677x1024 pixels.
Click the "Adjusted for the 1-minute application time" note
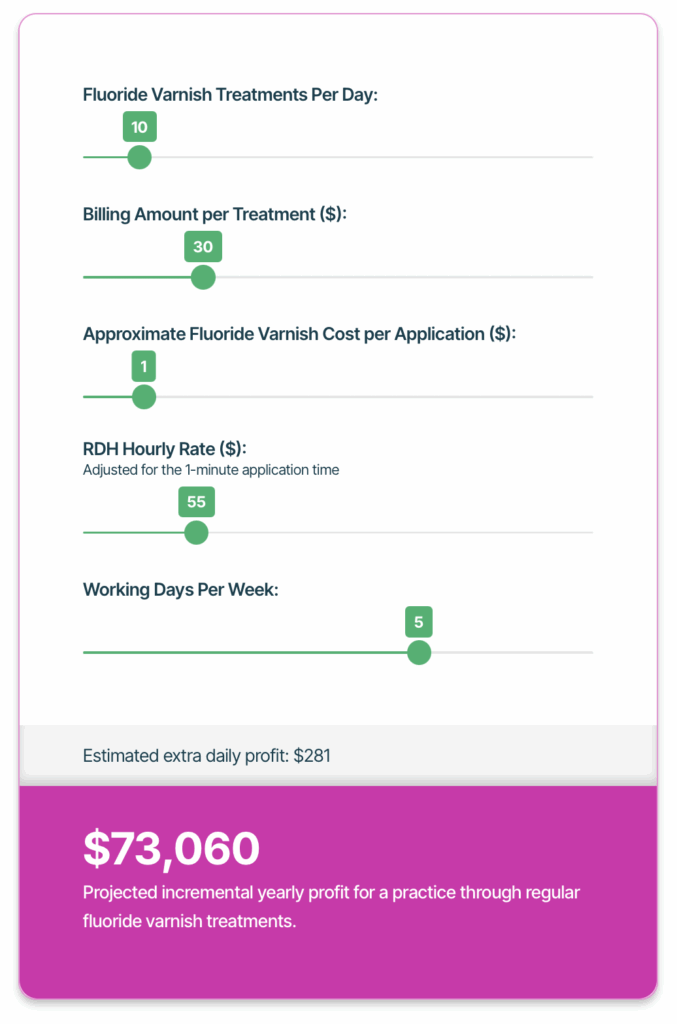tap(211, 469)
